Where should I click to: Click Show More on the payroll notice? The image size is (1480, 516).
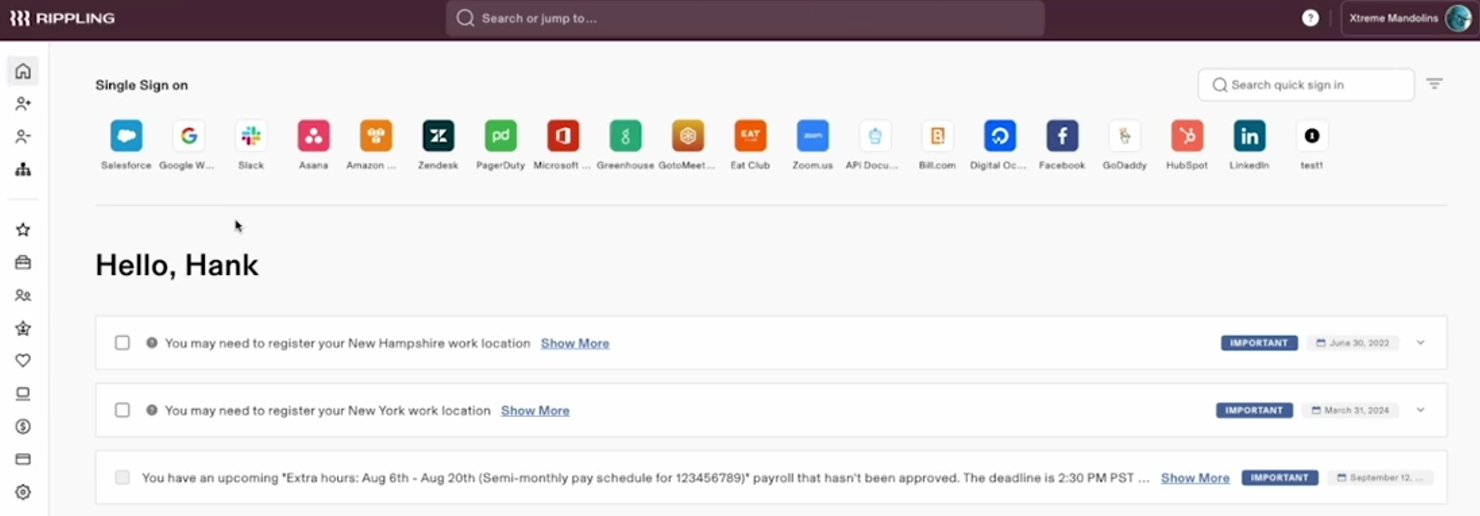coord(1195,478)
